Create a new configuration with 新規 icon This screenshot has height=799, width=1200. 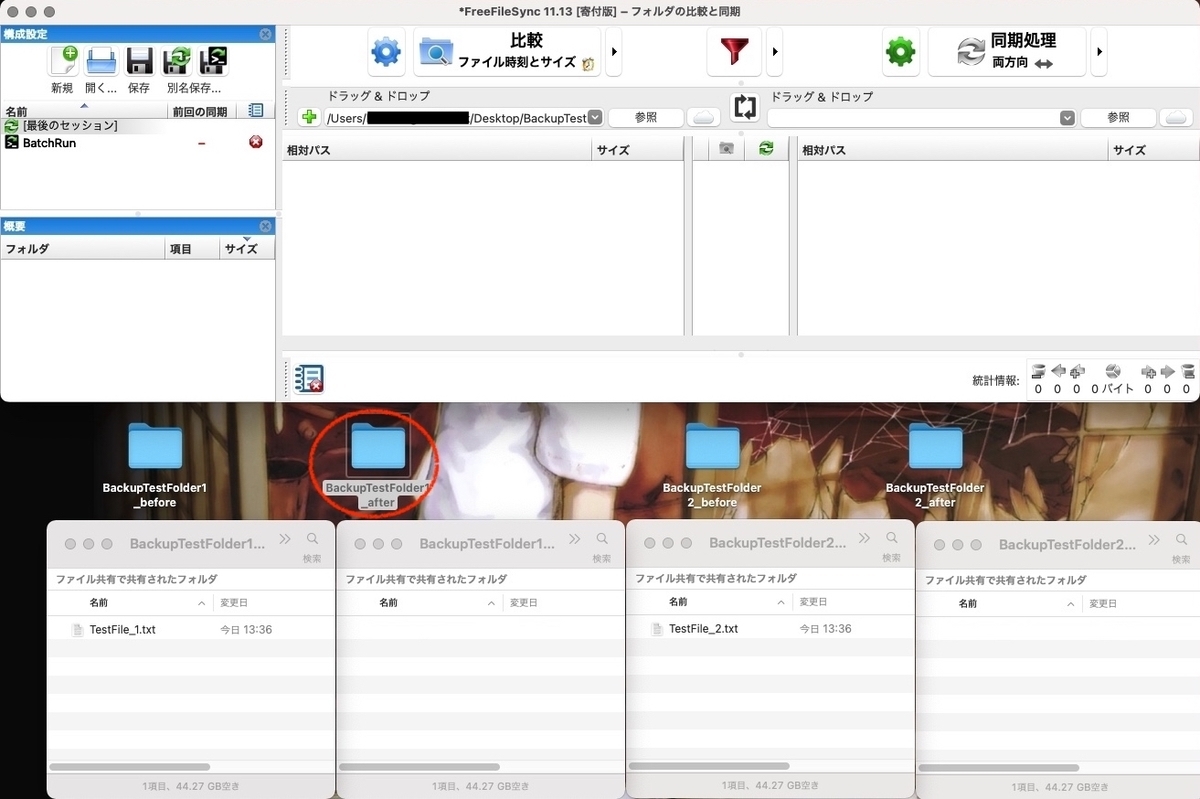pyautogui.click(x=63, y=61)
